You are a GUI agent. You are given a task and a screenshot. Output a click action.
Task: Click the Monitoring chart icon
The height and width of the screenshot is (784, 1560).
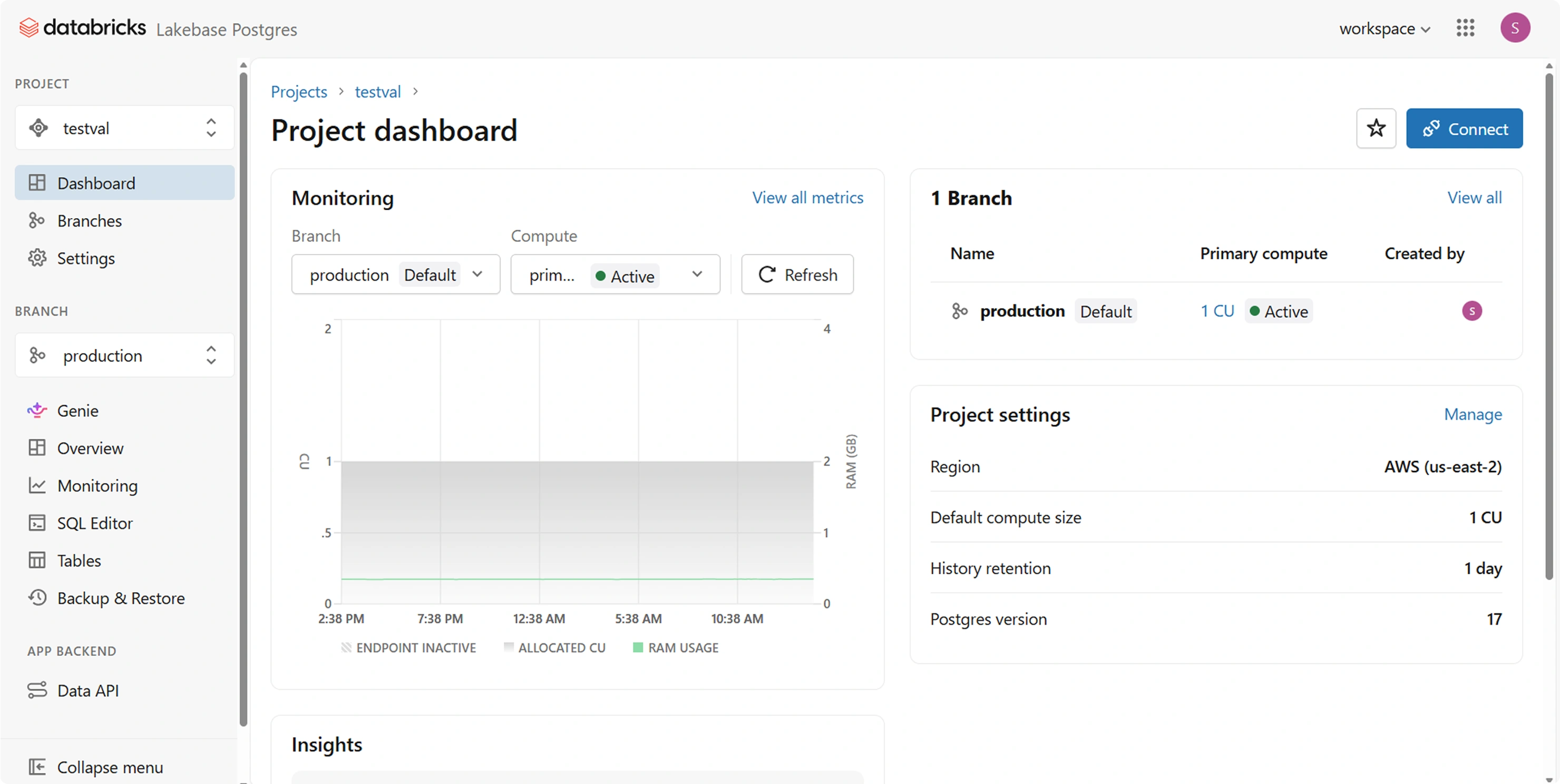37,486
